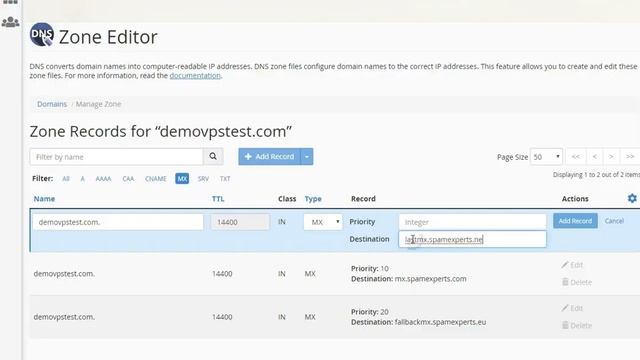Click the DNS Zone Editor logo icon
This screenshot has height=360, width=640.
coord(42,35)
